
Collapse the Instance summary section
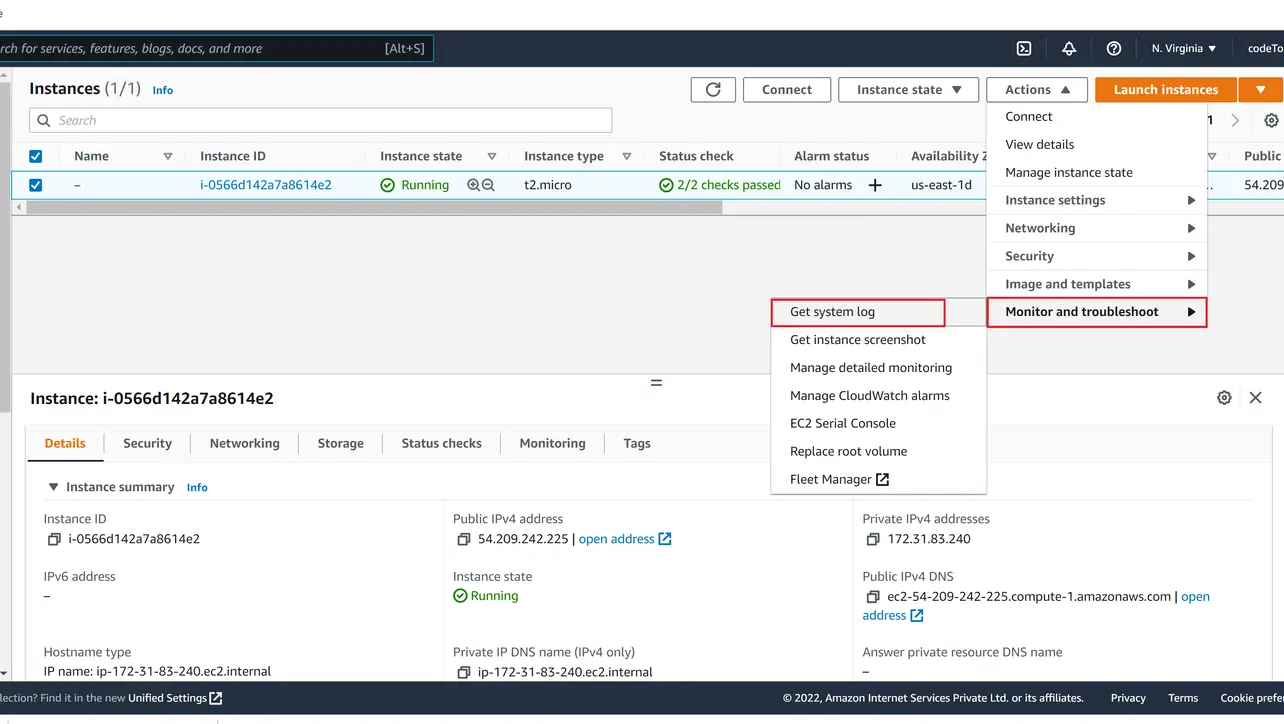coord(54,487)
